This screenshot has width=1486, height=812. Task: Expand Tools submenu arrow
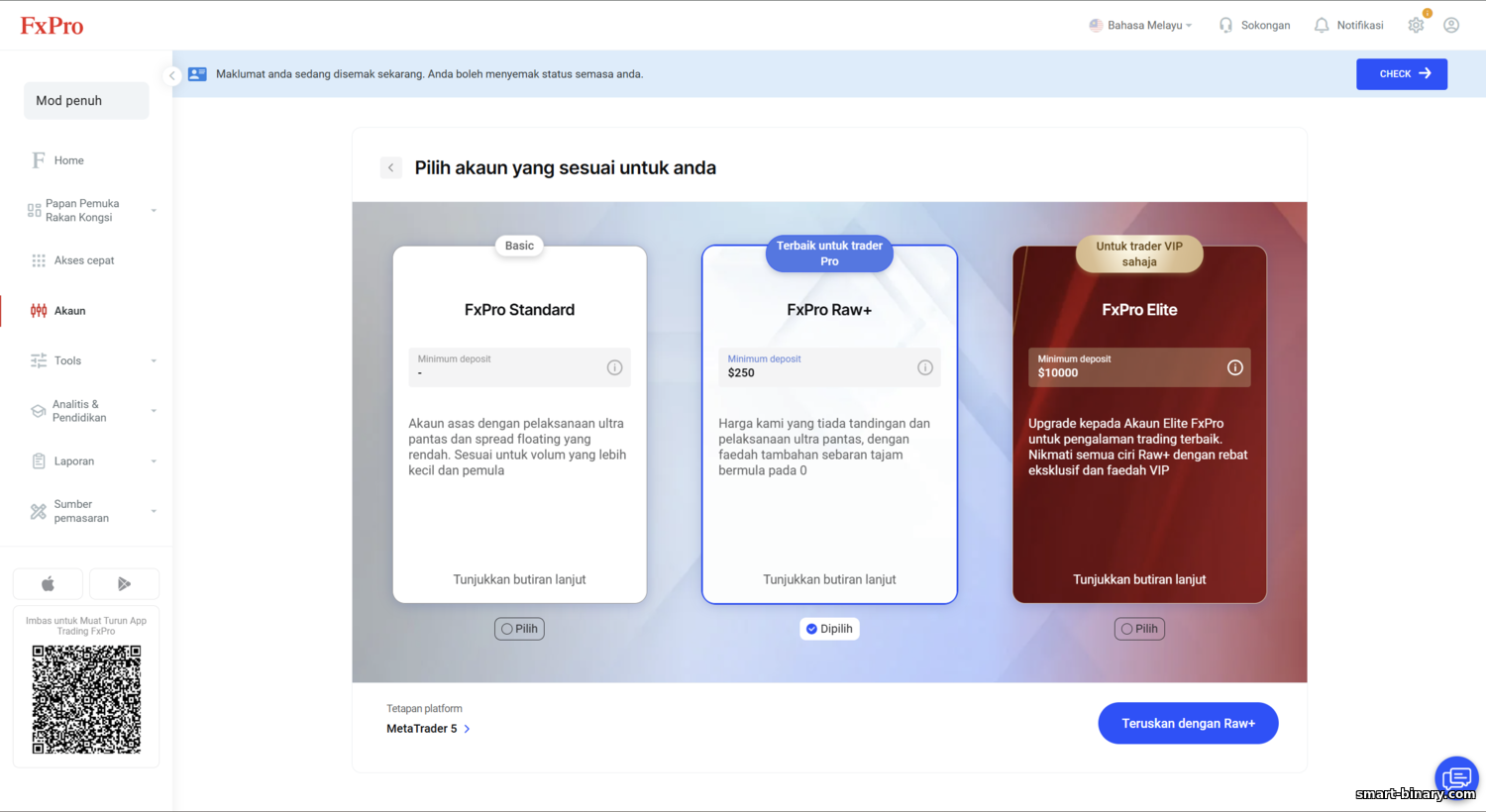154,361
